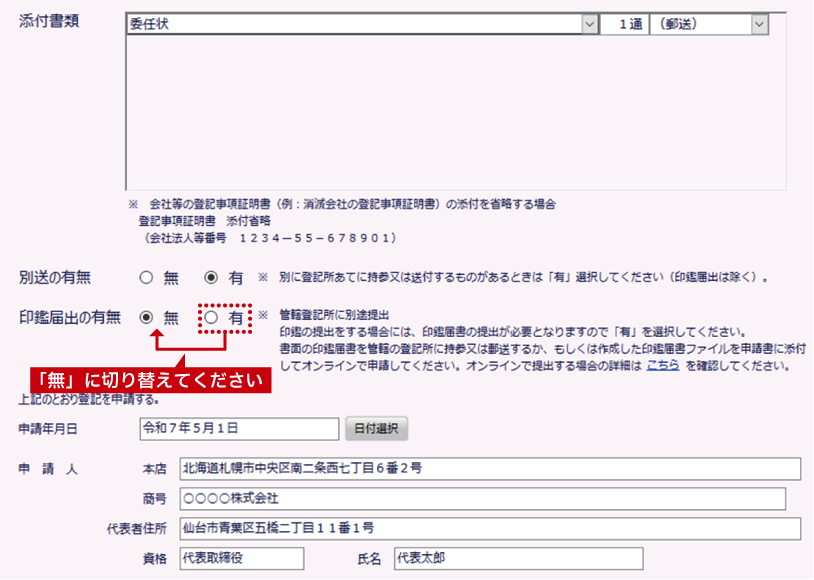Focus the 本店 address field
Screen dimensions: 814x580
(x=490, y=469)
